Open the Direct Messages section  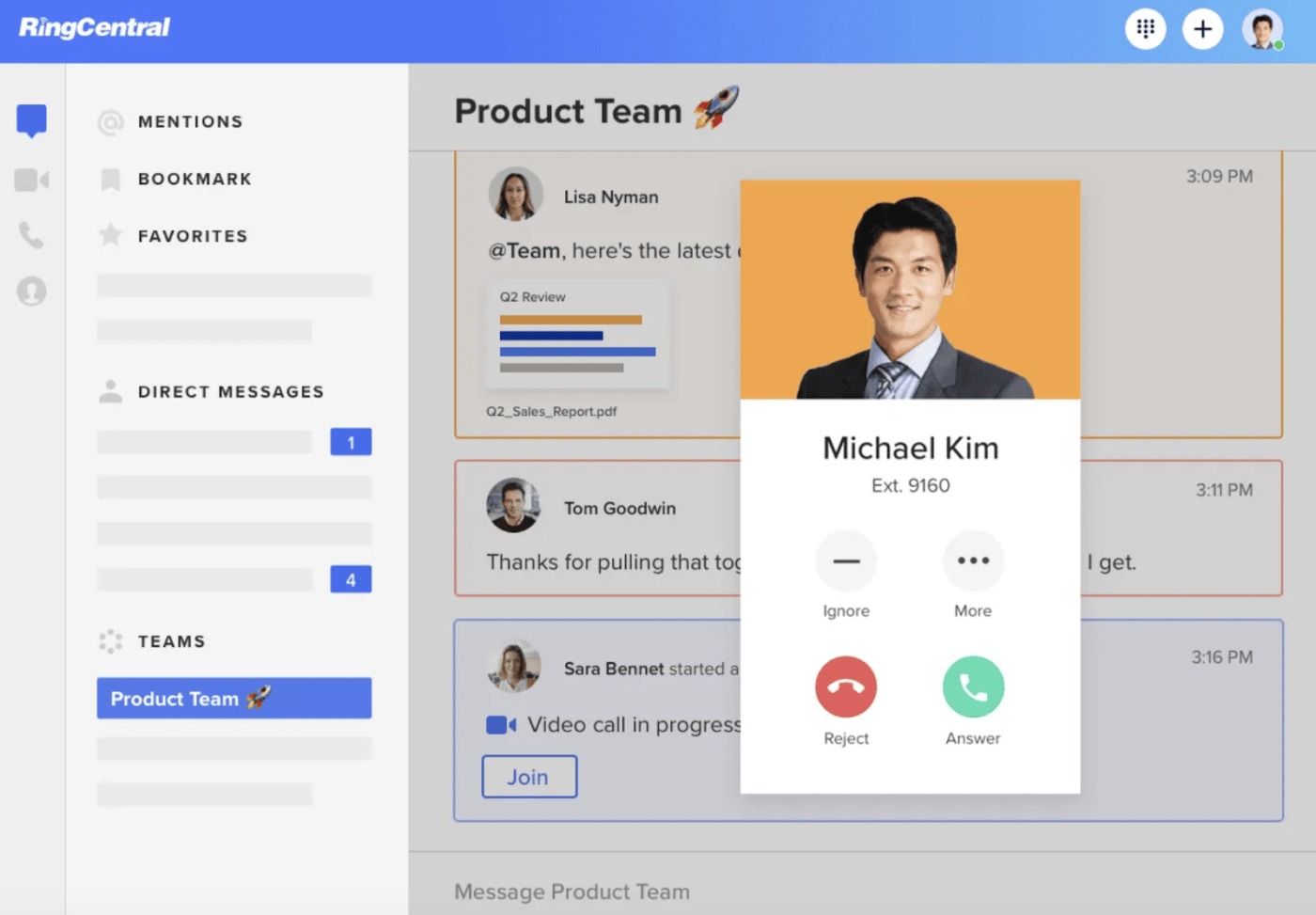(x=230, y=392)
